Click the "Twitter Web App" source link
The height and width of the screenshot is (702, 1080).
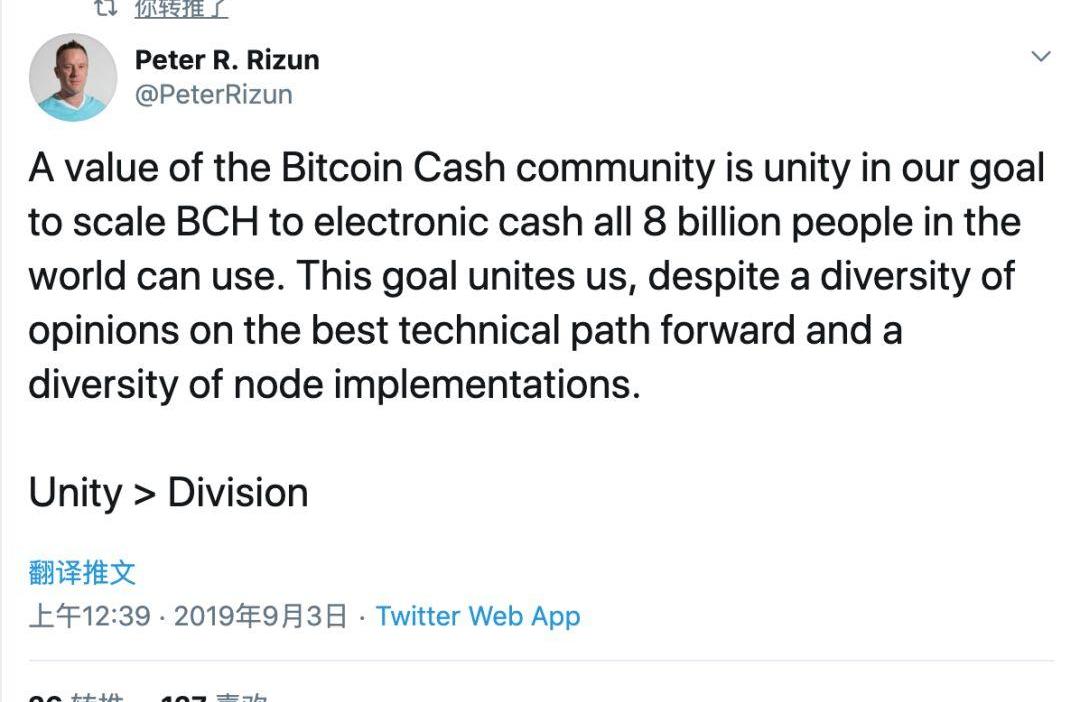point(478,616)
